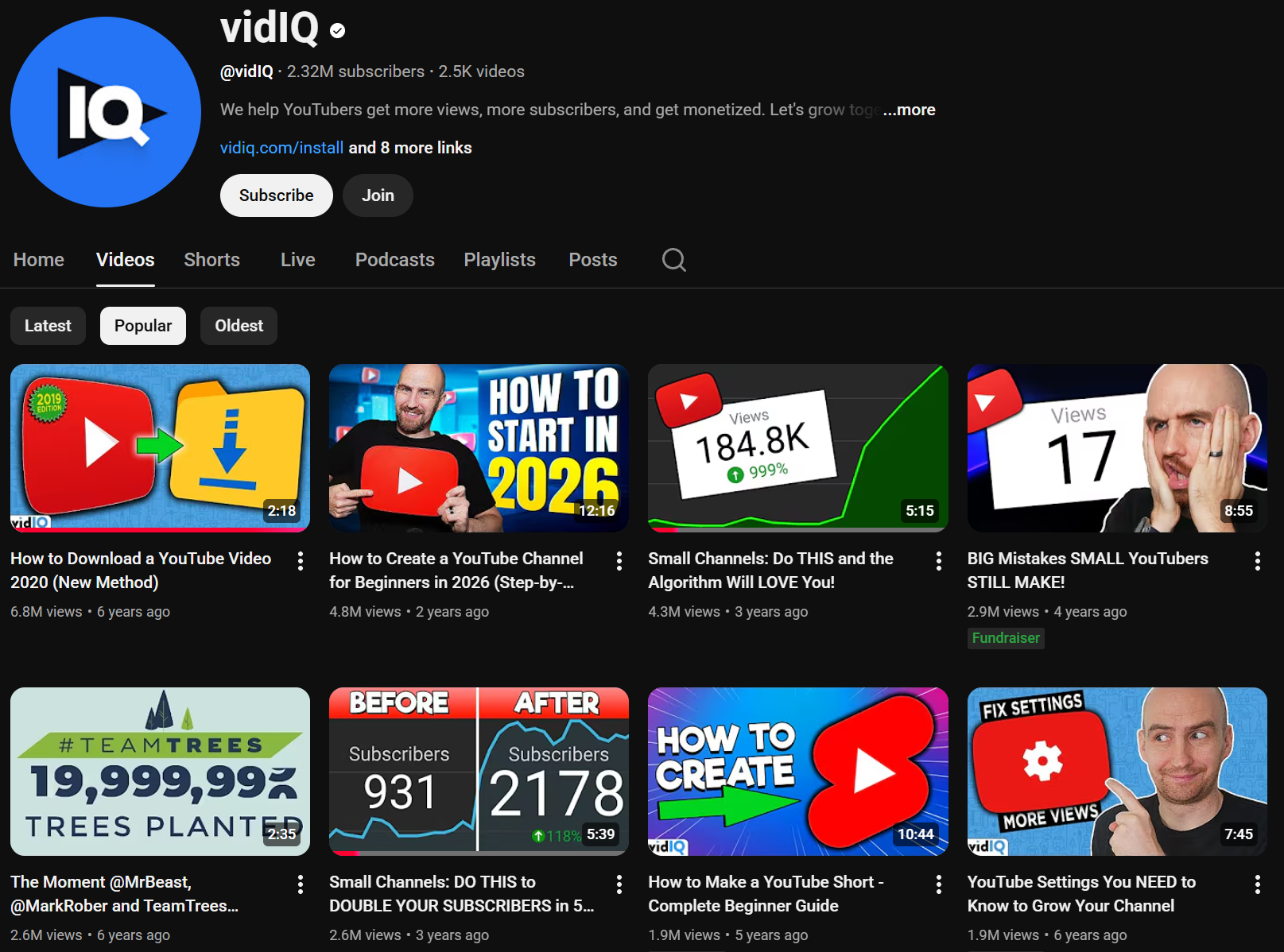Open options for 'Small Channels: Do THIS and the Algorithm'

(938, 561)
